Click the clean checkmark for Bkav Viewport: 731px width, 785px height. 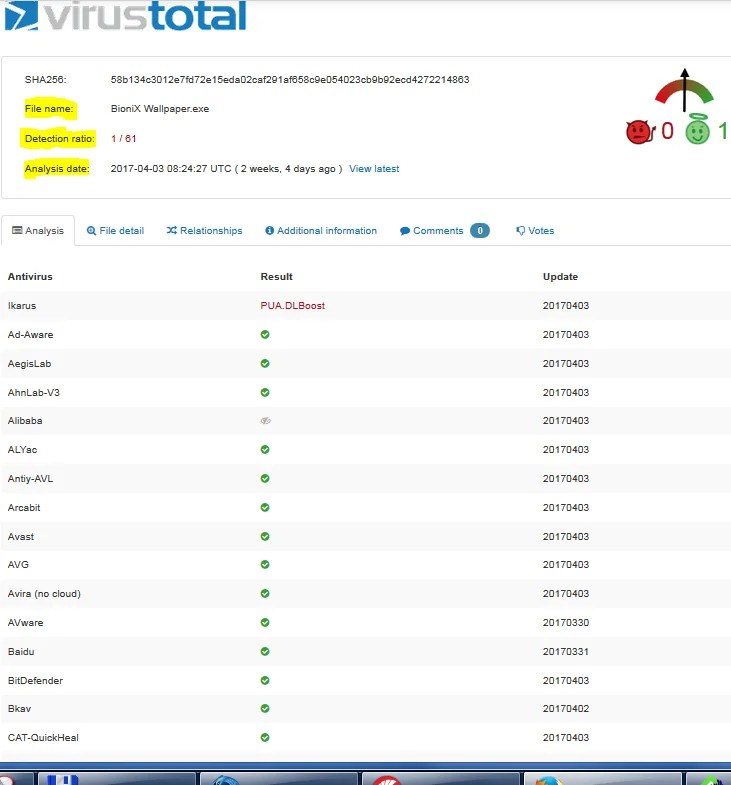point(265,709)
